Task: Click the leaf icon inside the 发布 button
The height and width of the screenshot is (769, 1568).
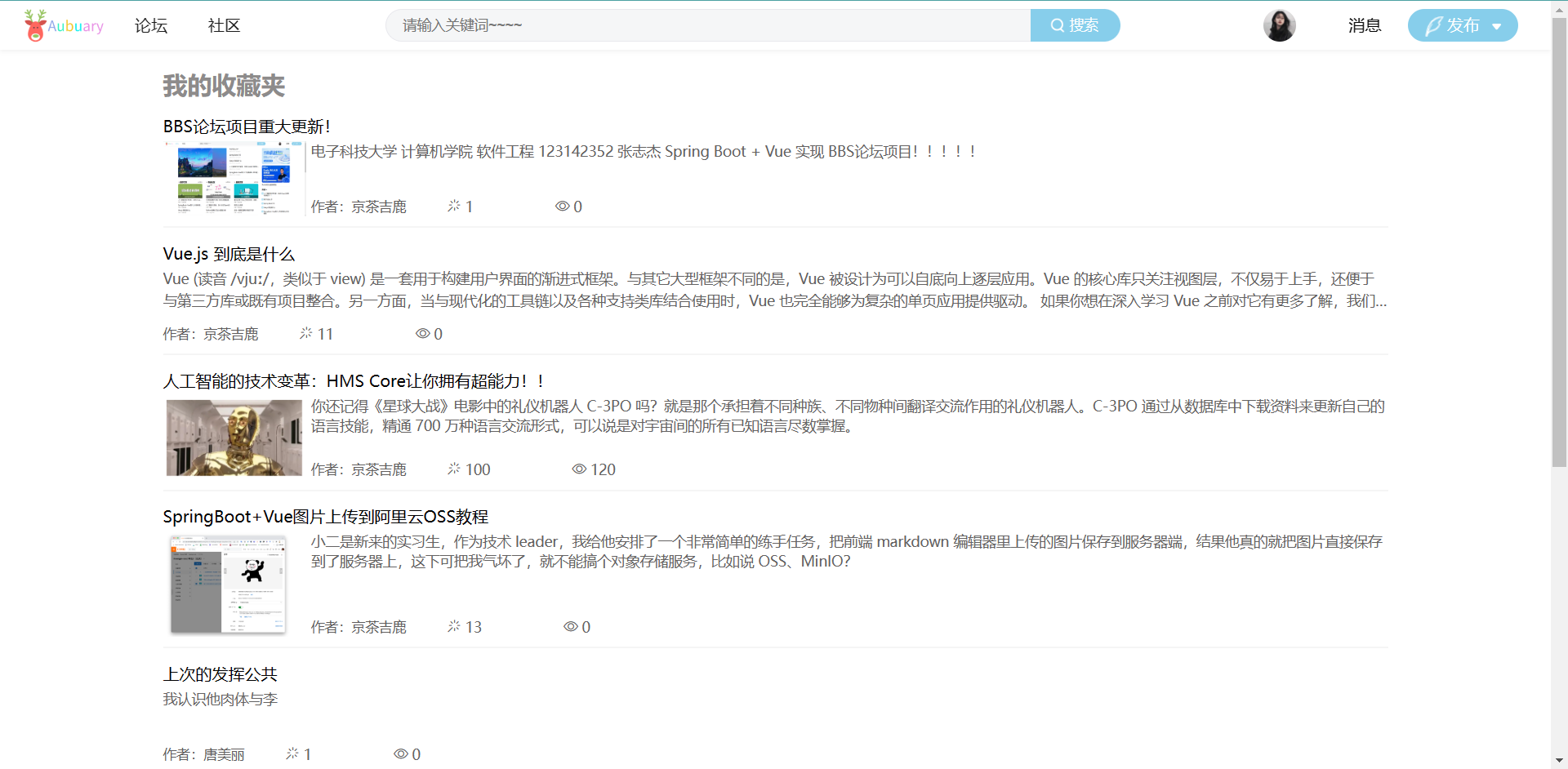Action: [x=1431, y=24]
